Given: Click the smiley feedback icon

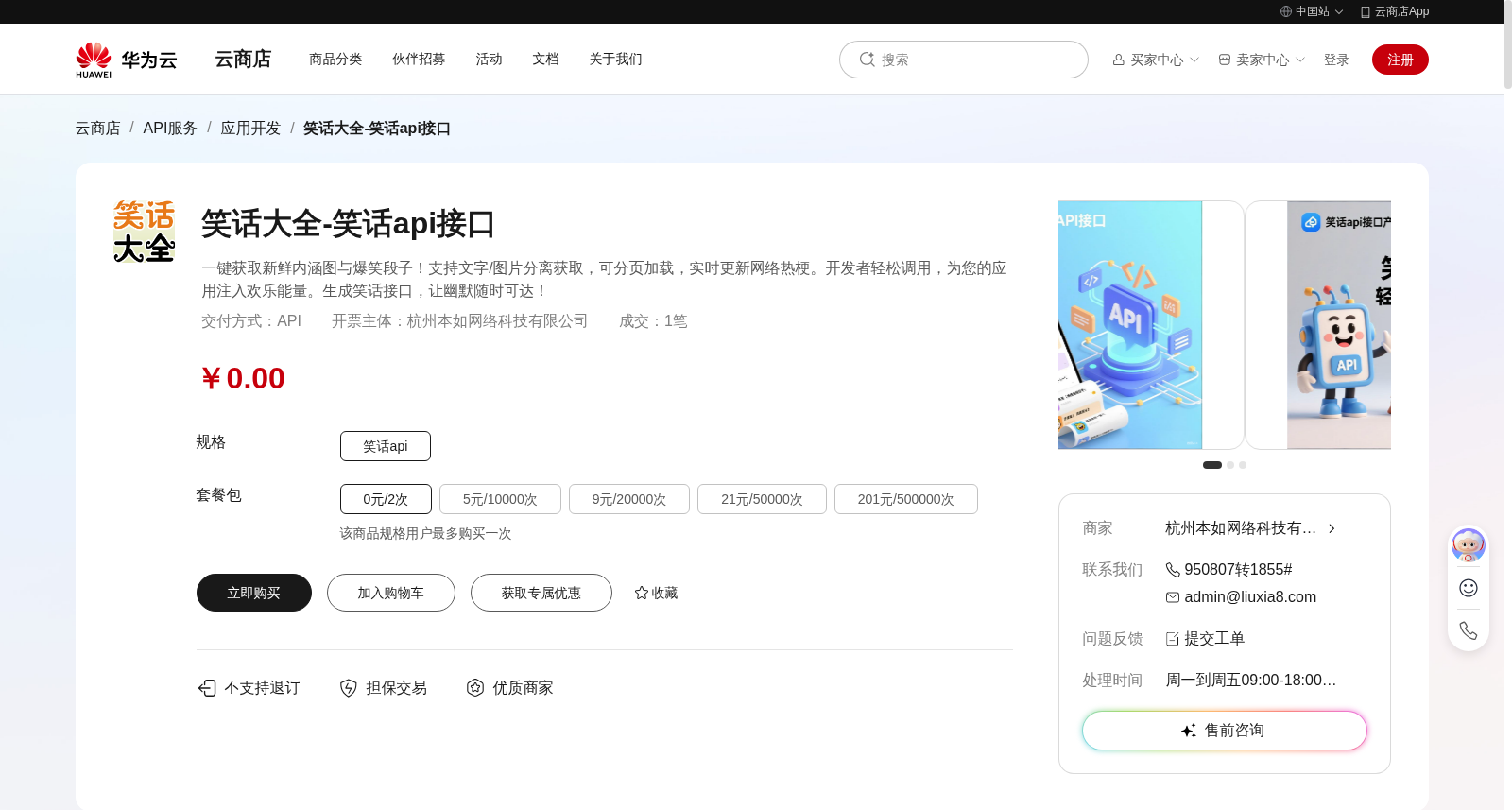Looking at the screenshot, I should coord(1469,588).
